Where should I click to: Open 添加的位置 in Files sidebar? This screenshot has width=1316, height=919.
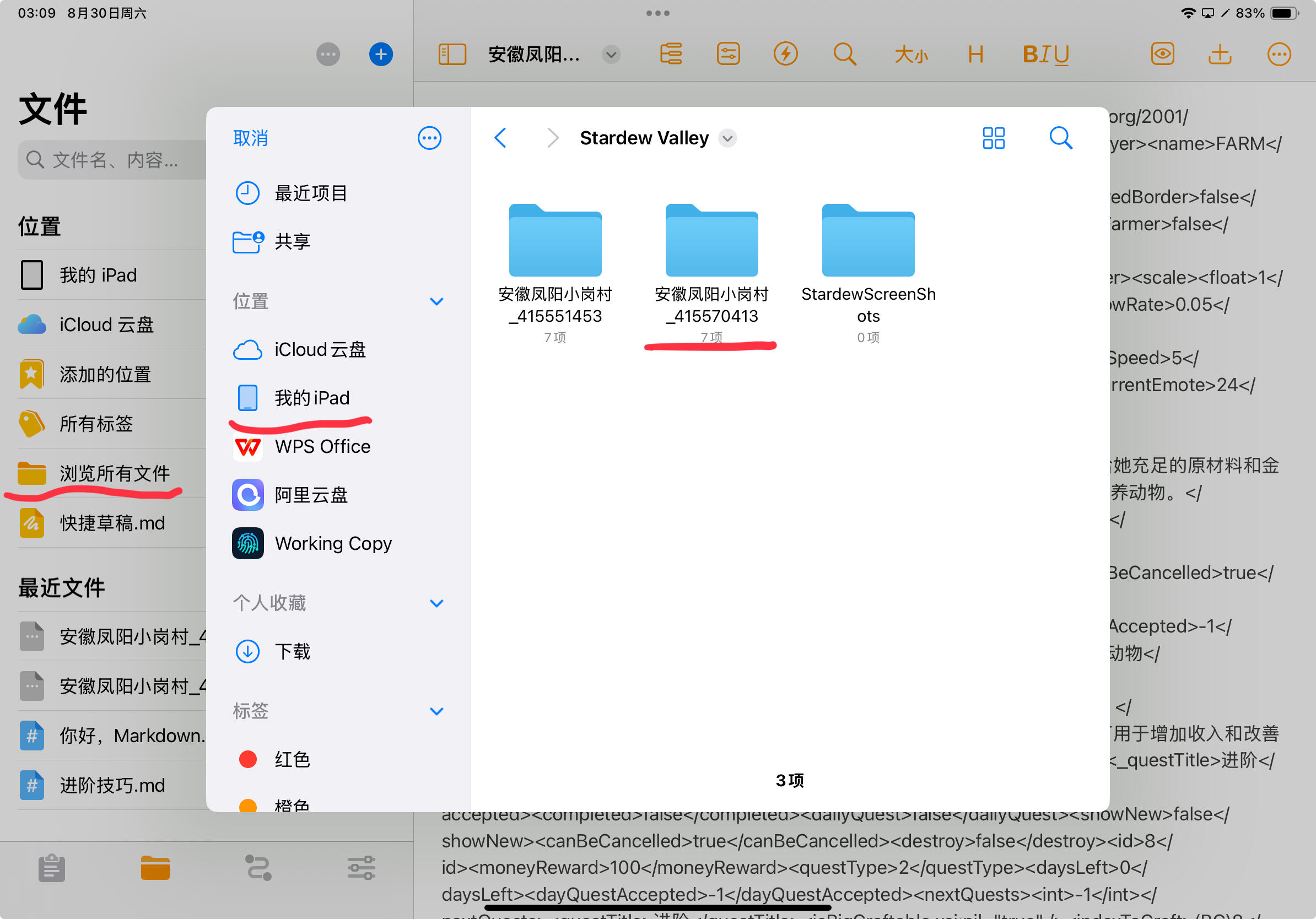[112, 375]
